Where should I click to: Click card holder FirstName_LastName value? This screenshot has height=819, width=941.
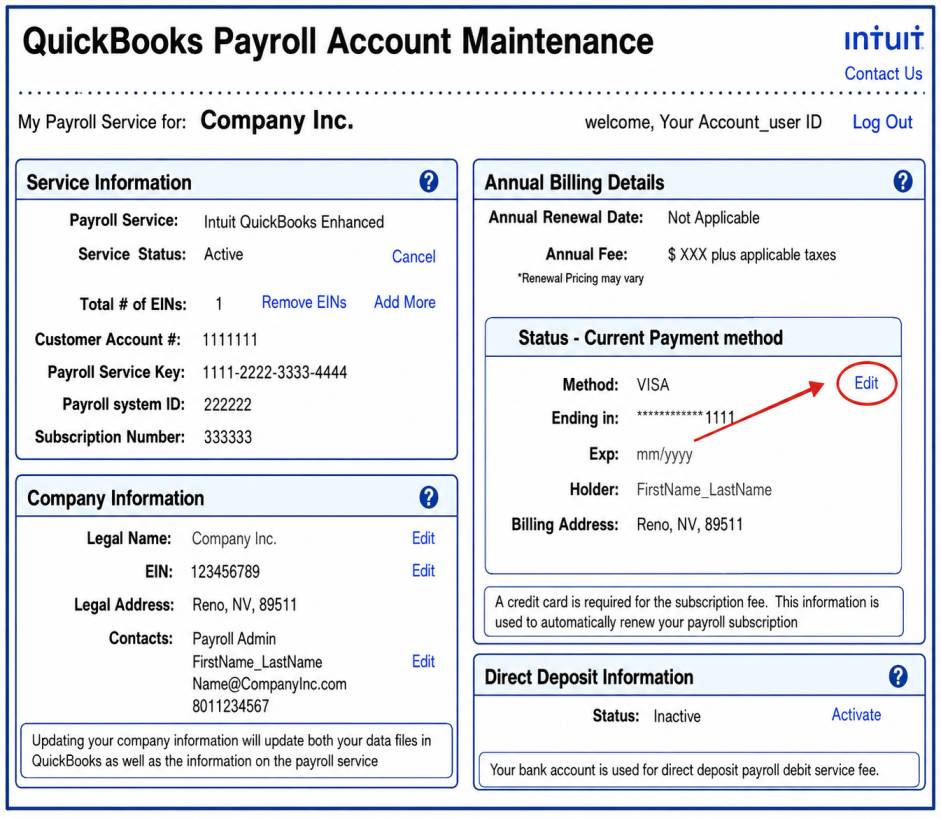(x=704, y=490)
